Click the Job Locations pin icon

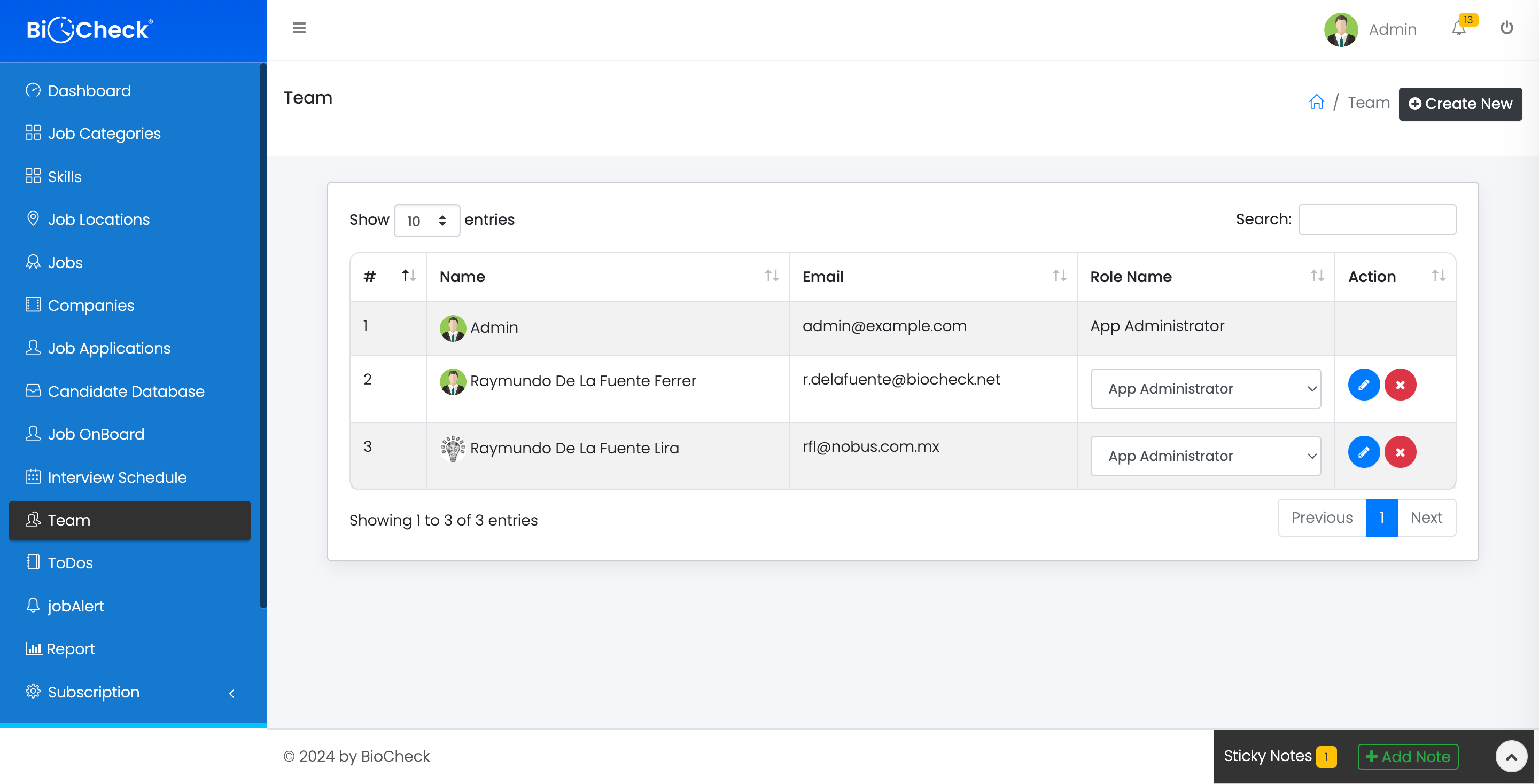[x=33, y=218]
